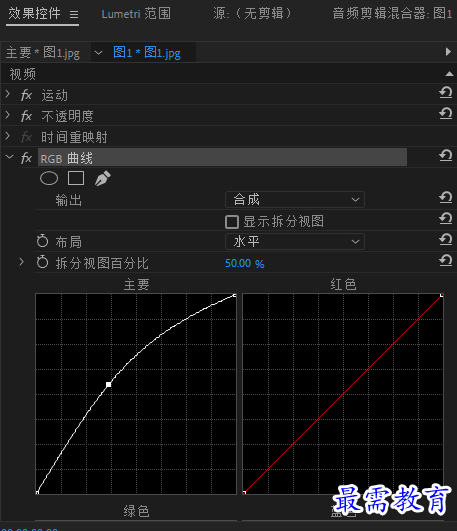Click the top-right endpoint of 红色 curve
Screen dimensions: 457x531
coord(442,296)
